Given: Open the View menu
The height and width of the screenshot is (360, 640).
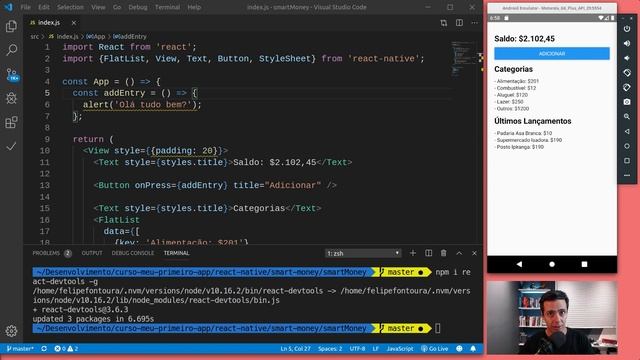Looking at the screenshot, I should pyautogui.click(x=98, y=7).
